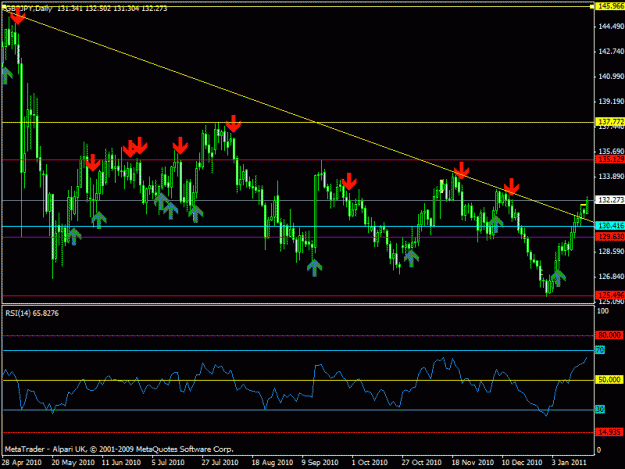
Task: Click the 11 Jun 2010 date label
Action: 121,462
